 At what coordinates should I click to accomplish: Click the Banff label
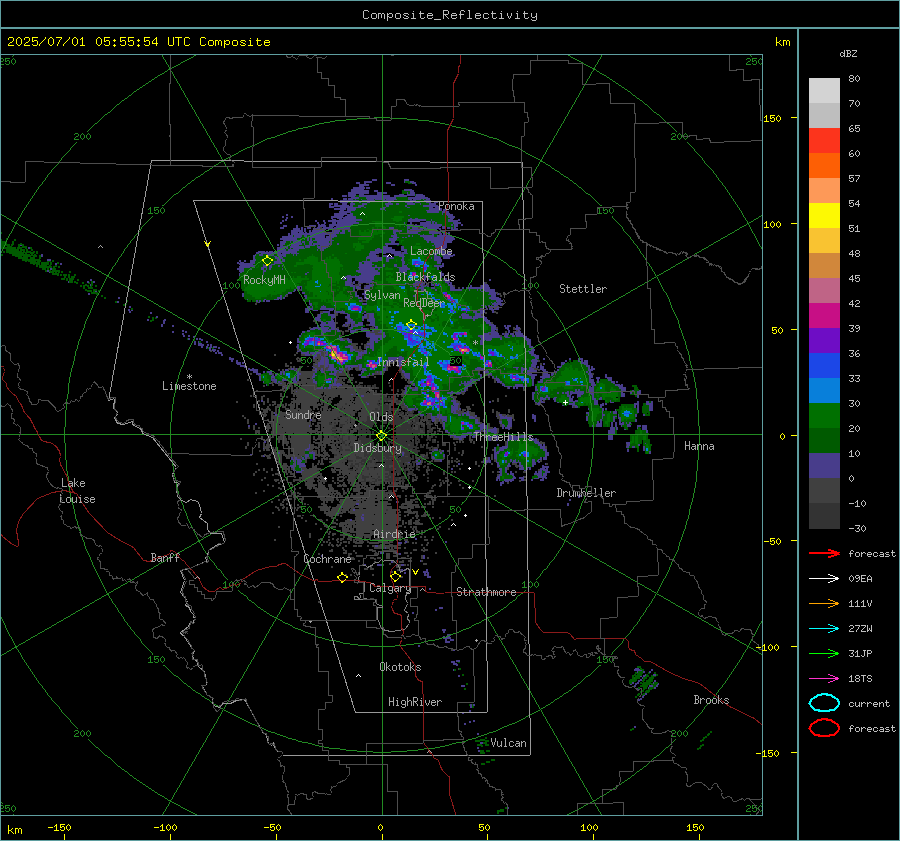pos(165,558)
